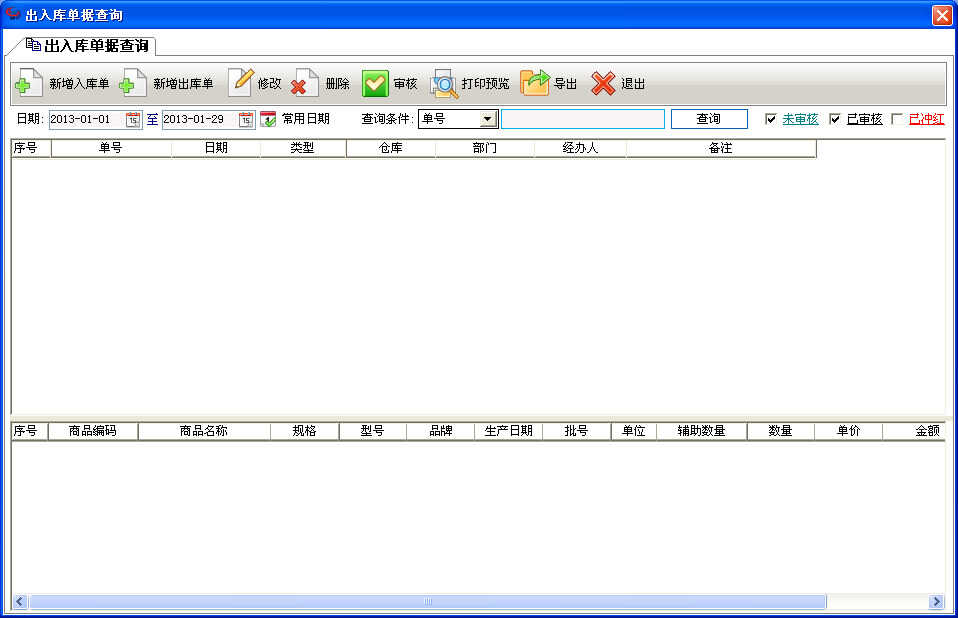Click the 商品名称 column header
Image resolution: width=958 pixels, height=618 pixels.
203,431
